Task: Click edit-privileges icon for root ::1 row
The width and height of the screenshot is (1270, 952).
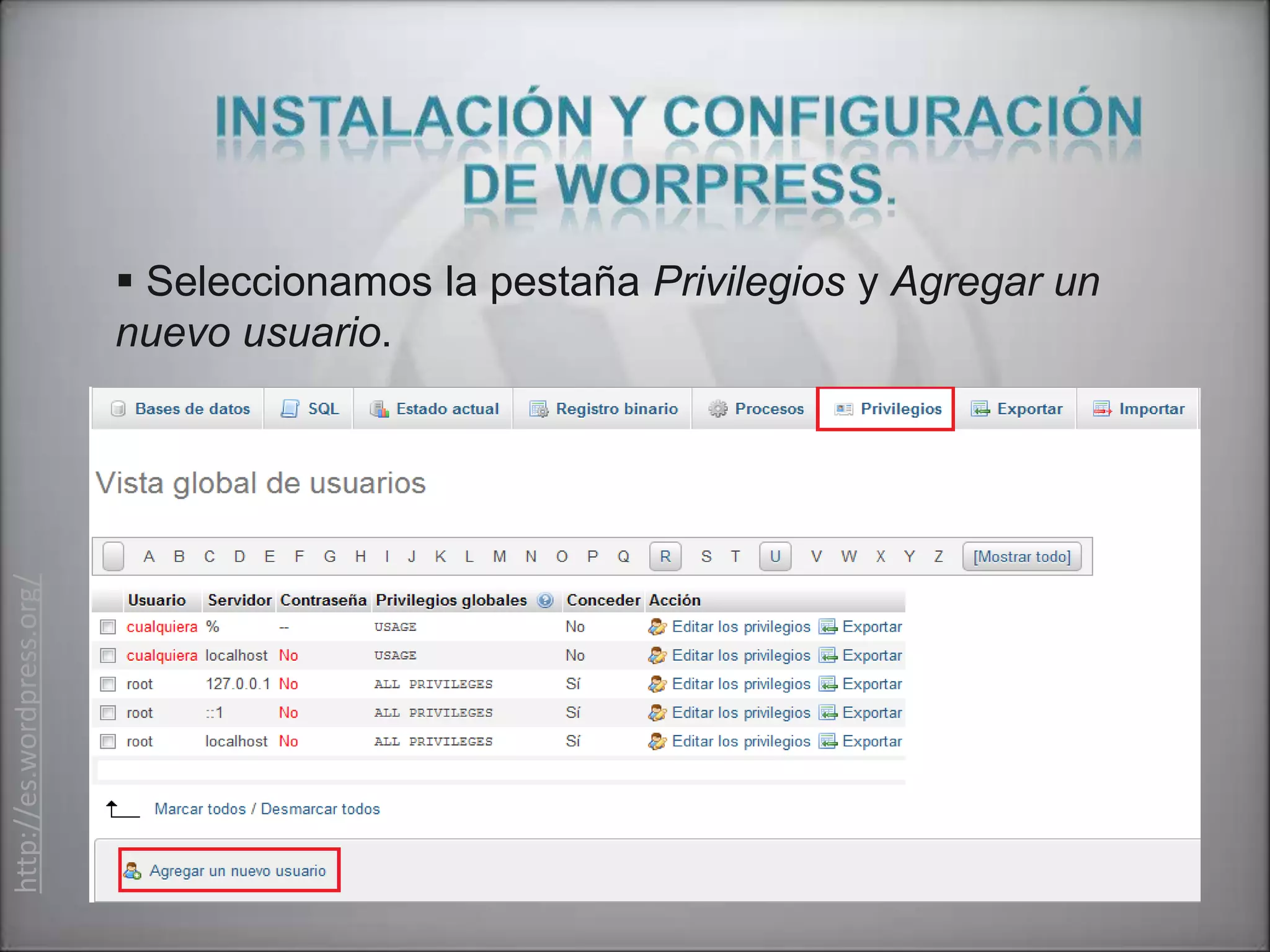Action: 657,713
